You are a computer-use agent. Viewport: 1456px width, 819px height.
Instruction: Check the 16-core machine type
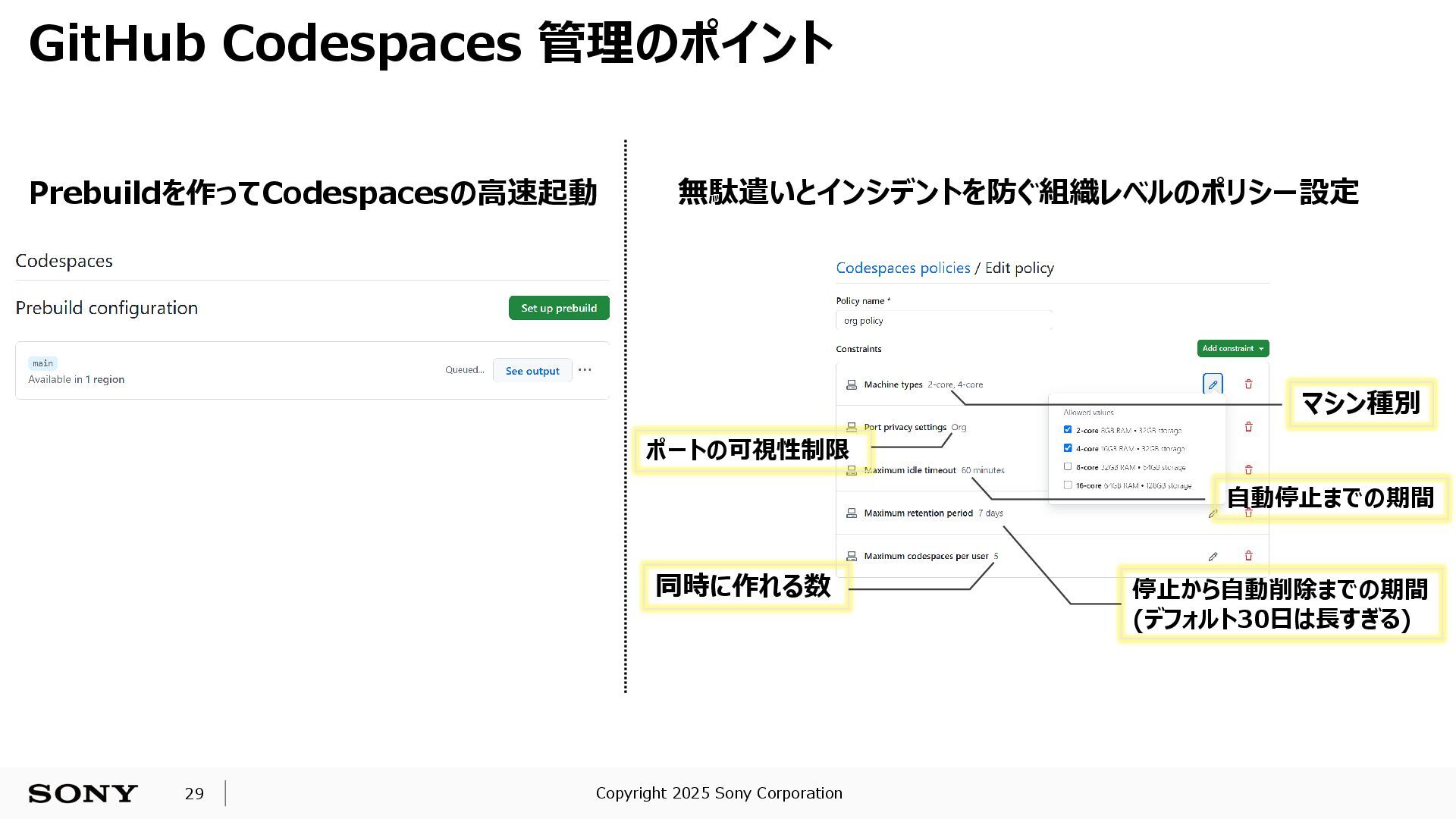coord(1068,485)
